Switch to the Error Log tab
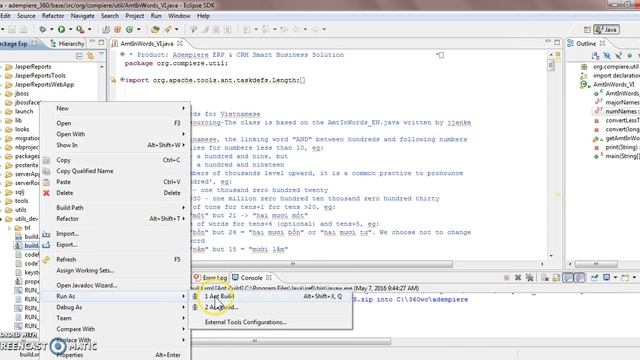This screenshot has width=640, height=360. [210, 278]
